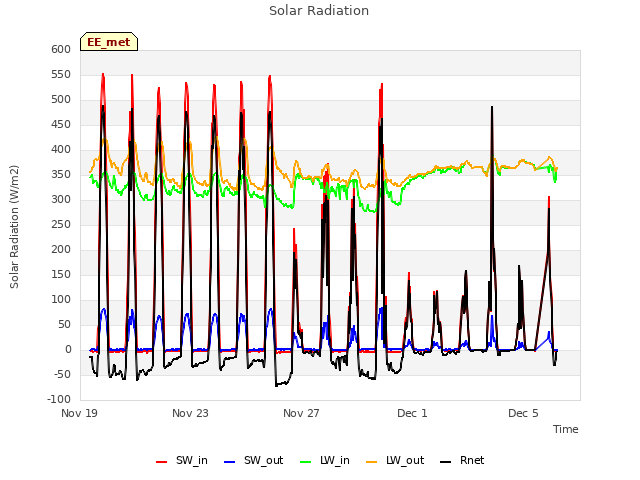The height and width of the screenshot is (480, 640).
Task: Click the Dec 1 tick label
Action: (412, 413)
